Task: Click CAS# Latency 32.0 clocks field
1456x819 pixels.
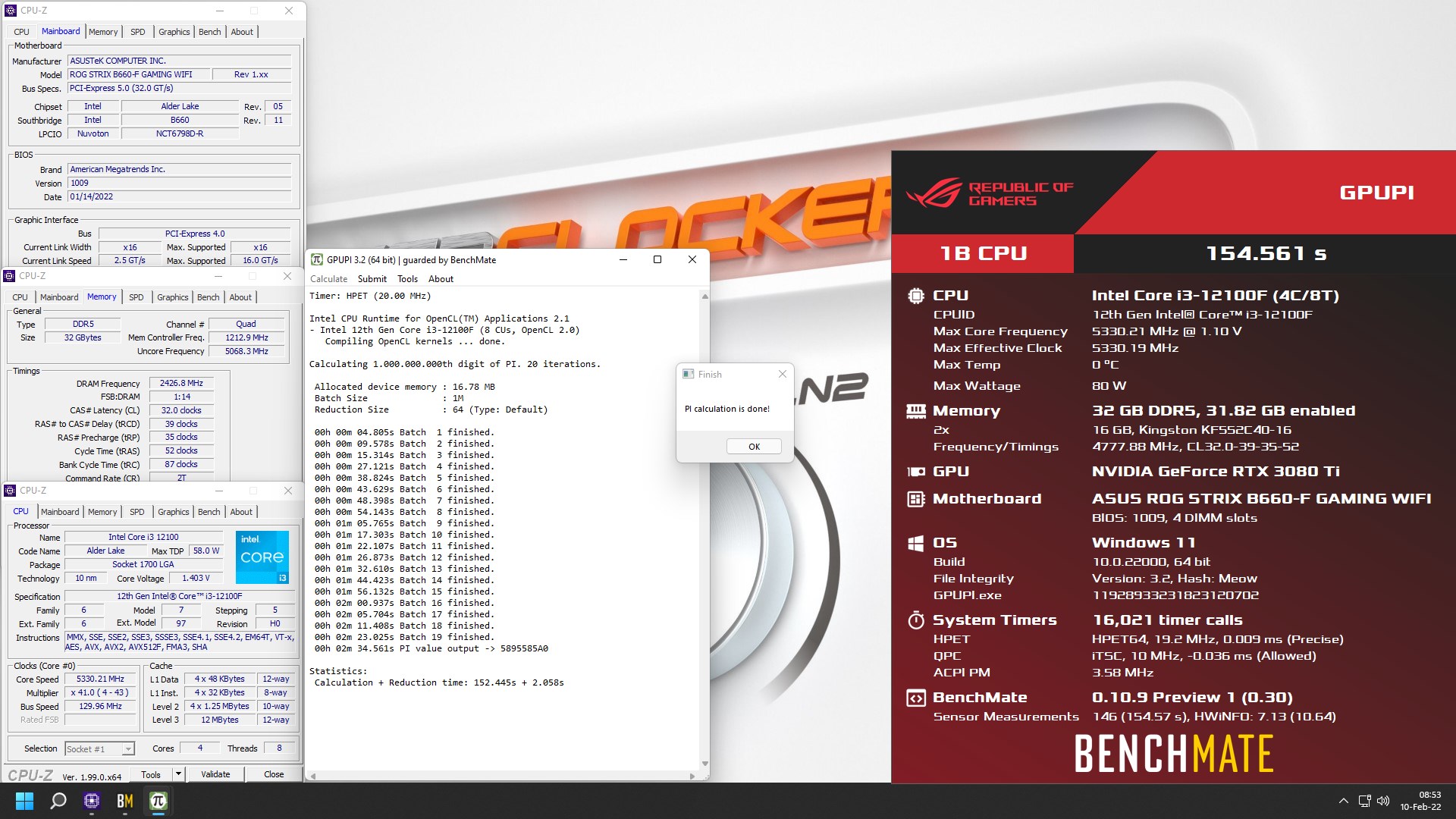Action: 181,410
